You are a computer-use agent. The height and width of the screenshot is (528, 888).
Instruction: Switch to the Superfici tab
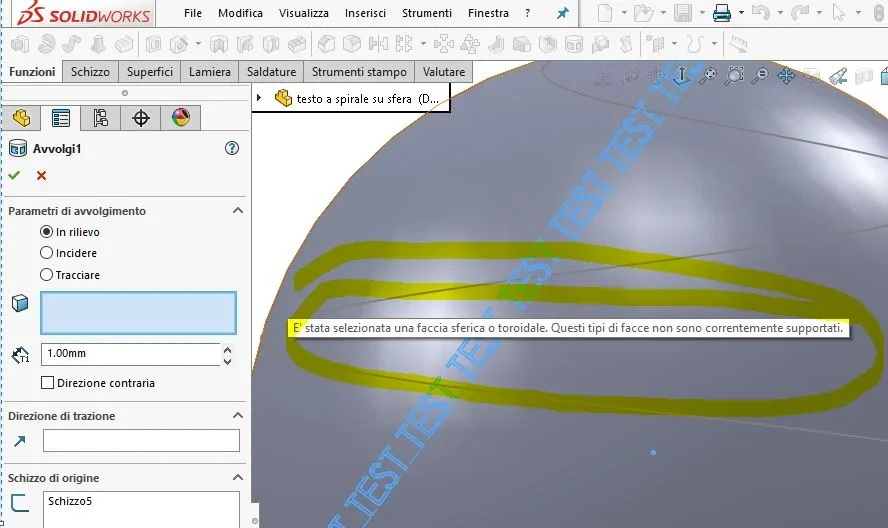click(150, 72)
